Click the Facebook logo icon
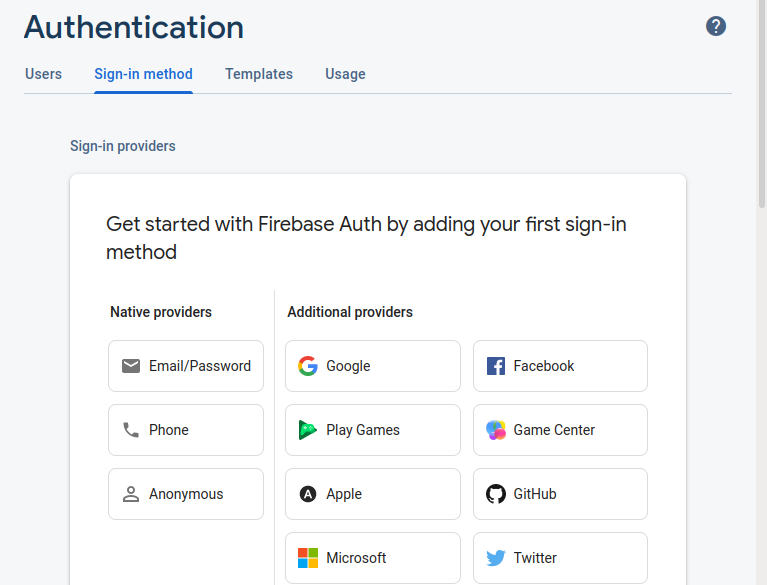Image resolution: width=767 pixels, height=585 pixels. (x=496, y=366)
